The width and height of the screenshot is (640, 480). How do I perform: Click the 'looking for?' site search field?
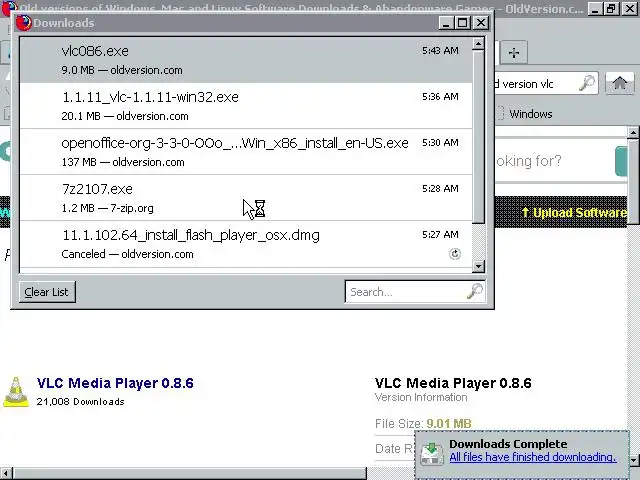coord(553,161)
